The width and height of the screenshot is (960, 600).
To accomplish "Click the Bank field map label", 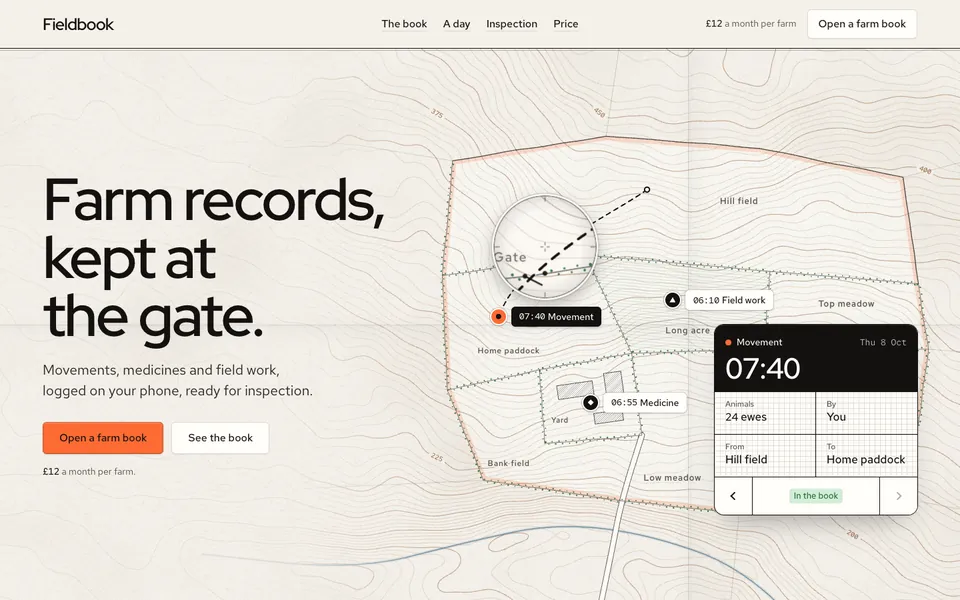I will click(508, 463).
